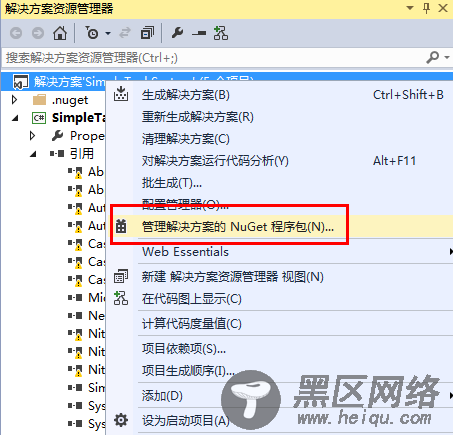Collapse the 引用 references node
This screenshot has width=453, height=435.
pos(33,154)
